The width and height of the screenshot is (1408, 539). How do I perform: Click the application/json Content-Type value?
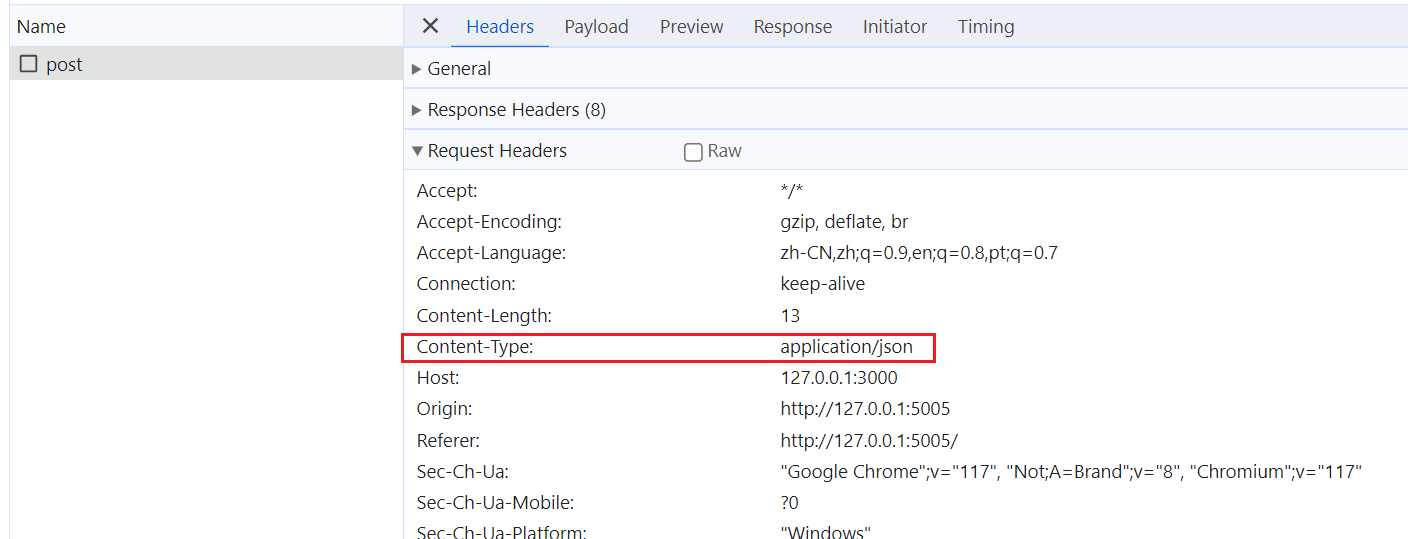click(846, 347)
